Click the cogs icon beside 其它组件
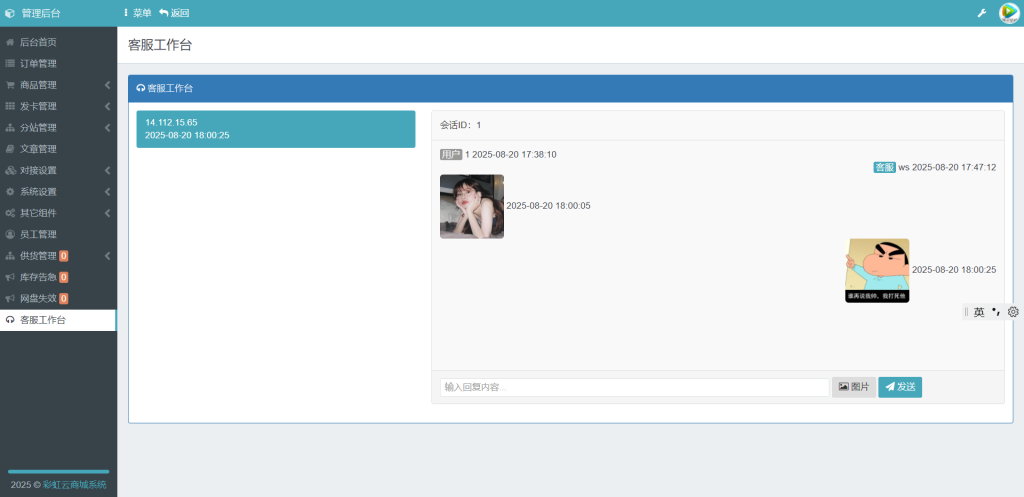Screen dimensions: 1024x497 (10, 213)
